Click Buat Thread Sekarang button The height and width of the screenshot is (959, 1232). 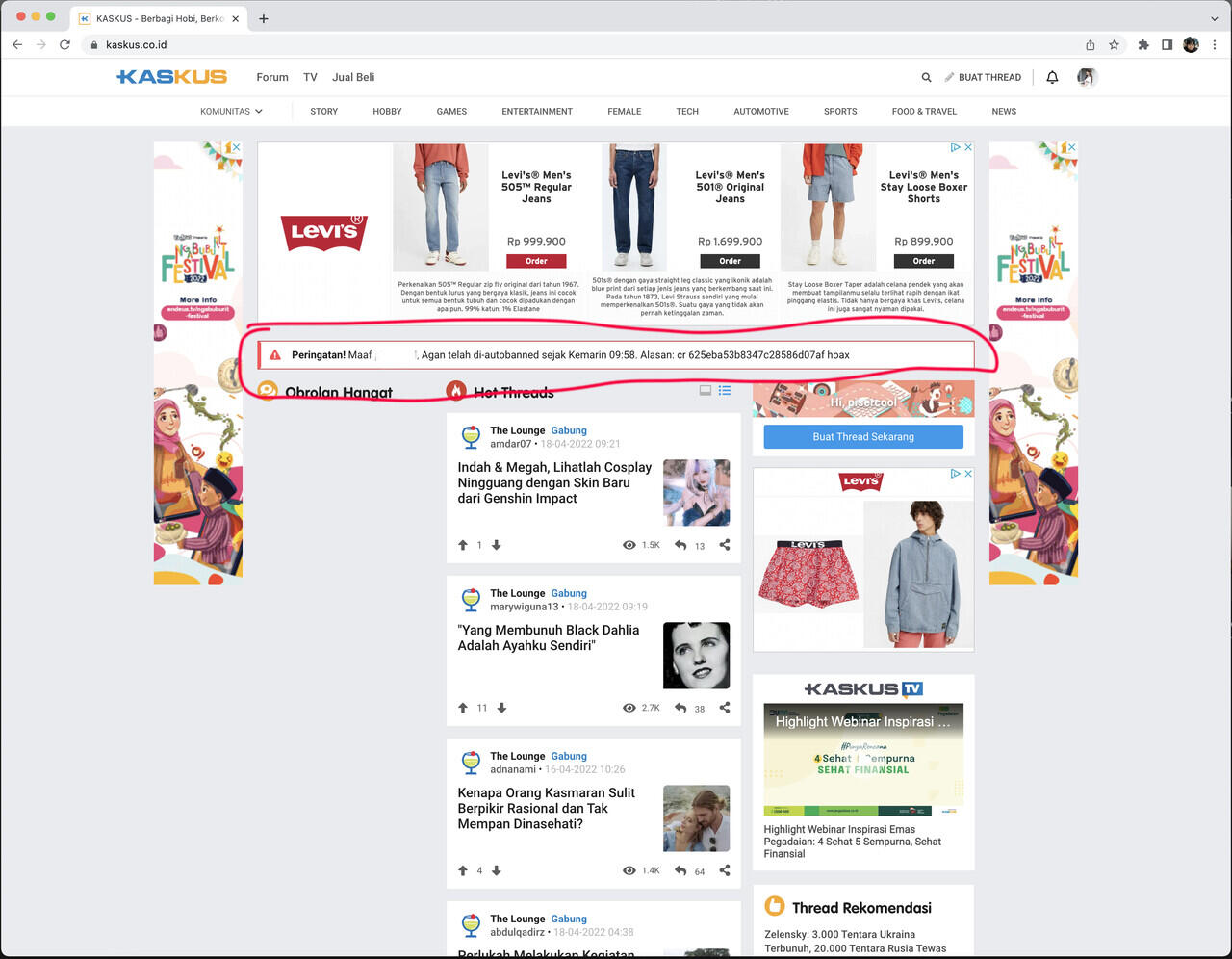[x=863, y=437]
